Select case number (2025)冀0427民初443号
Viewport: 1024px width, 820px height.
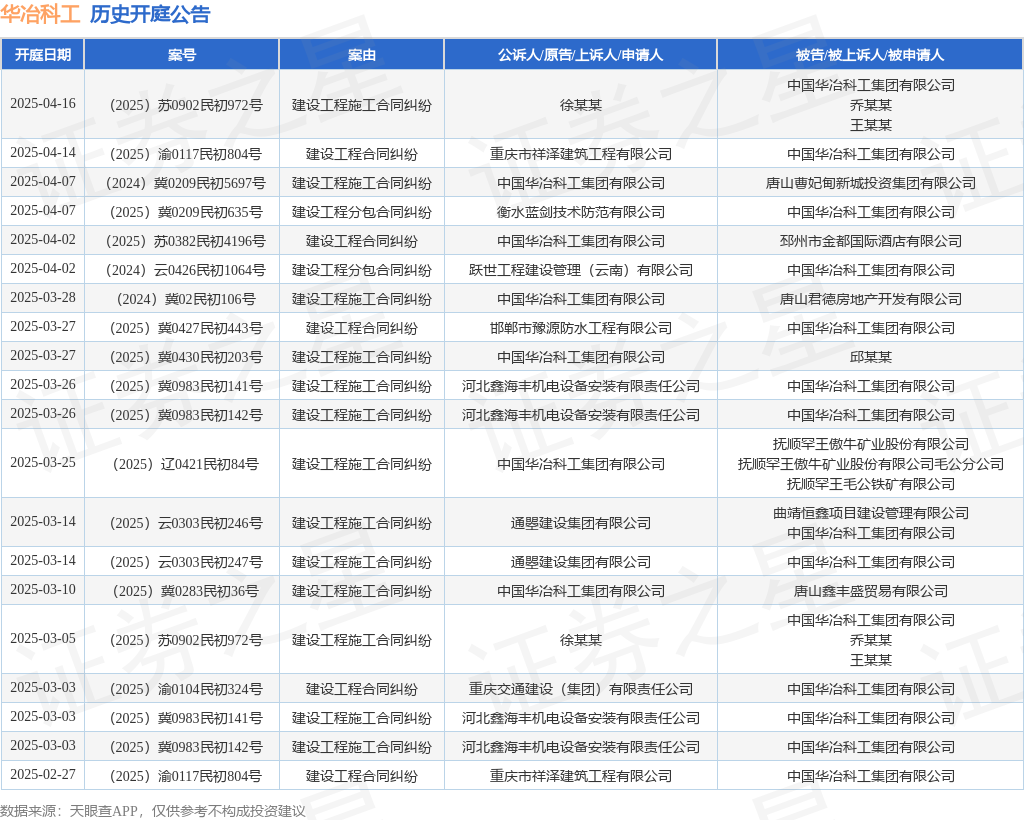(185, 328)
